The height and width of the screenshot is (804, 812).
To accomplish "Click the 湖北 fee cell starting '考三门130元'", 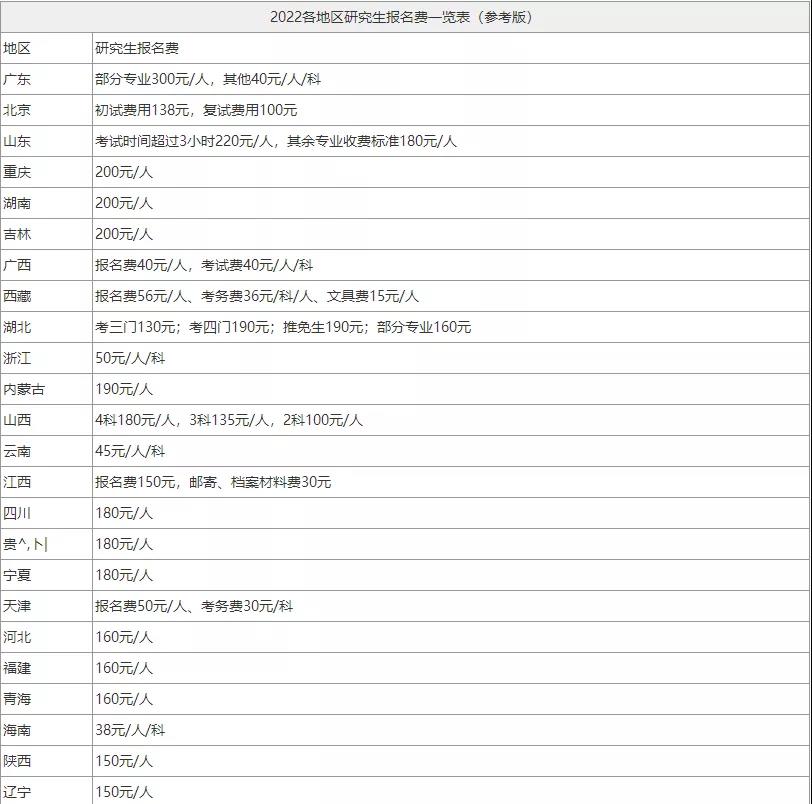I will (283, 327).
